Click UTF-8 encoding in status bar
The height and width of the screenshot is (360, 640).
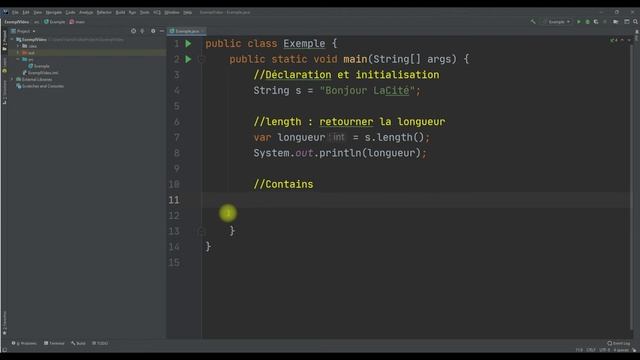click(604, 350)
